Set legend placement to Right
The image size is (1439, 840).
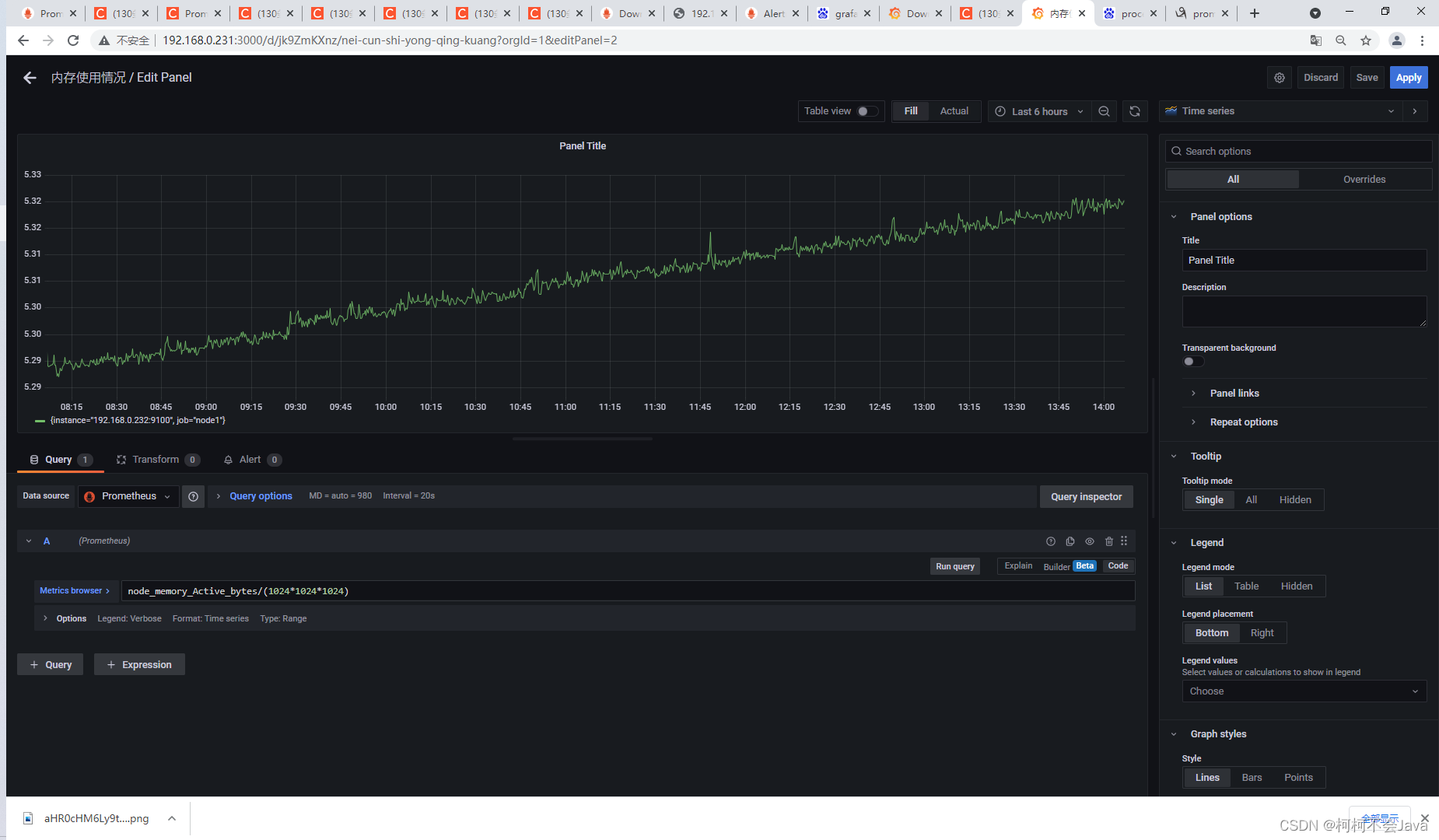point(1262,633)
